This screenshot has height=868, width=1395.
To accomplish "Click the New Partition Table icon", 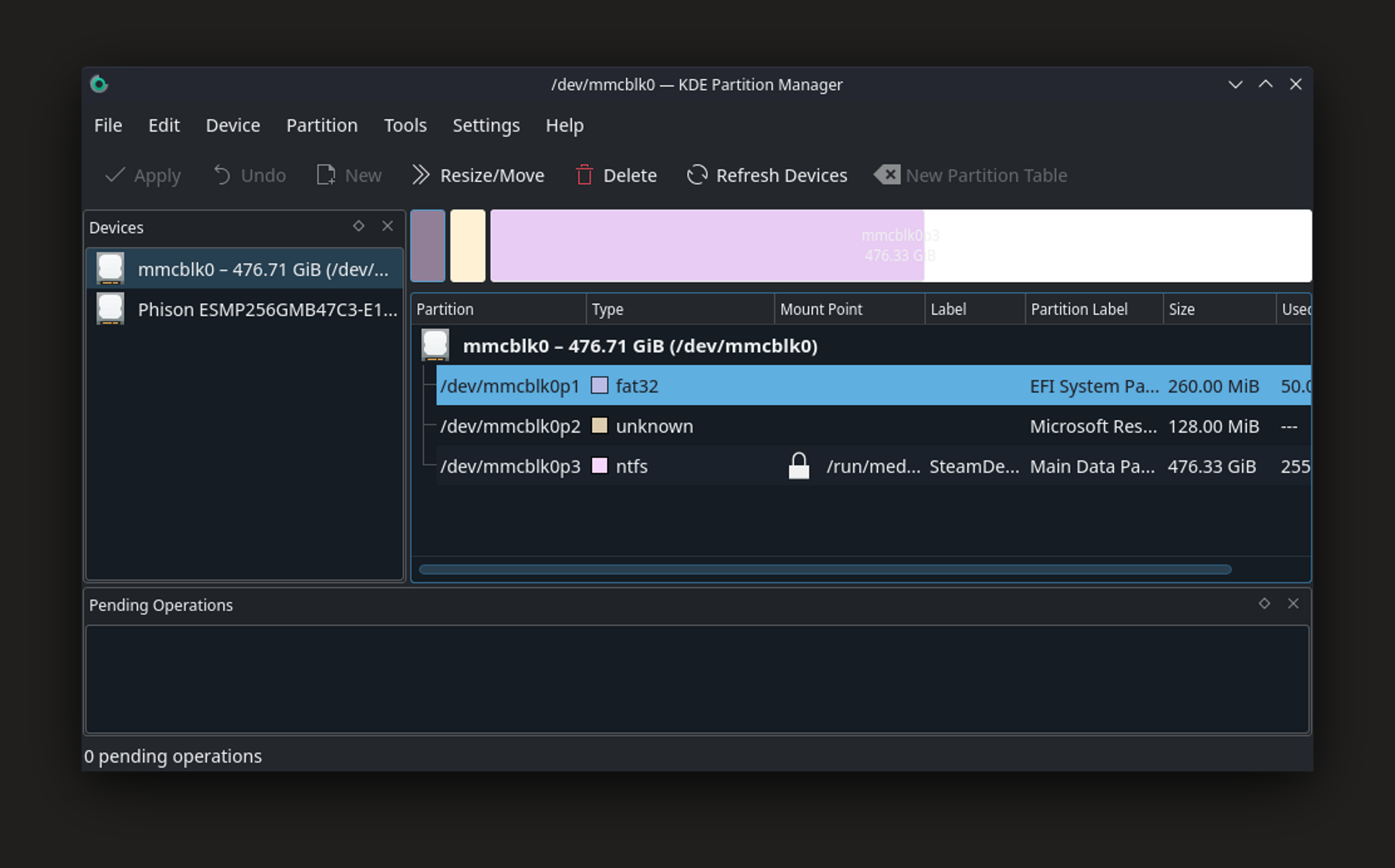I will (888, 175).
